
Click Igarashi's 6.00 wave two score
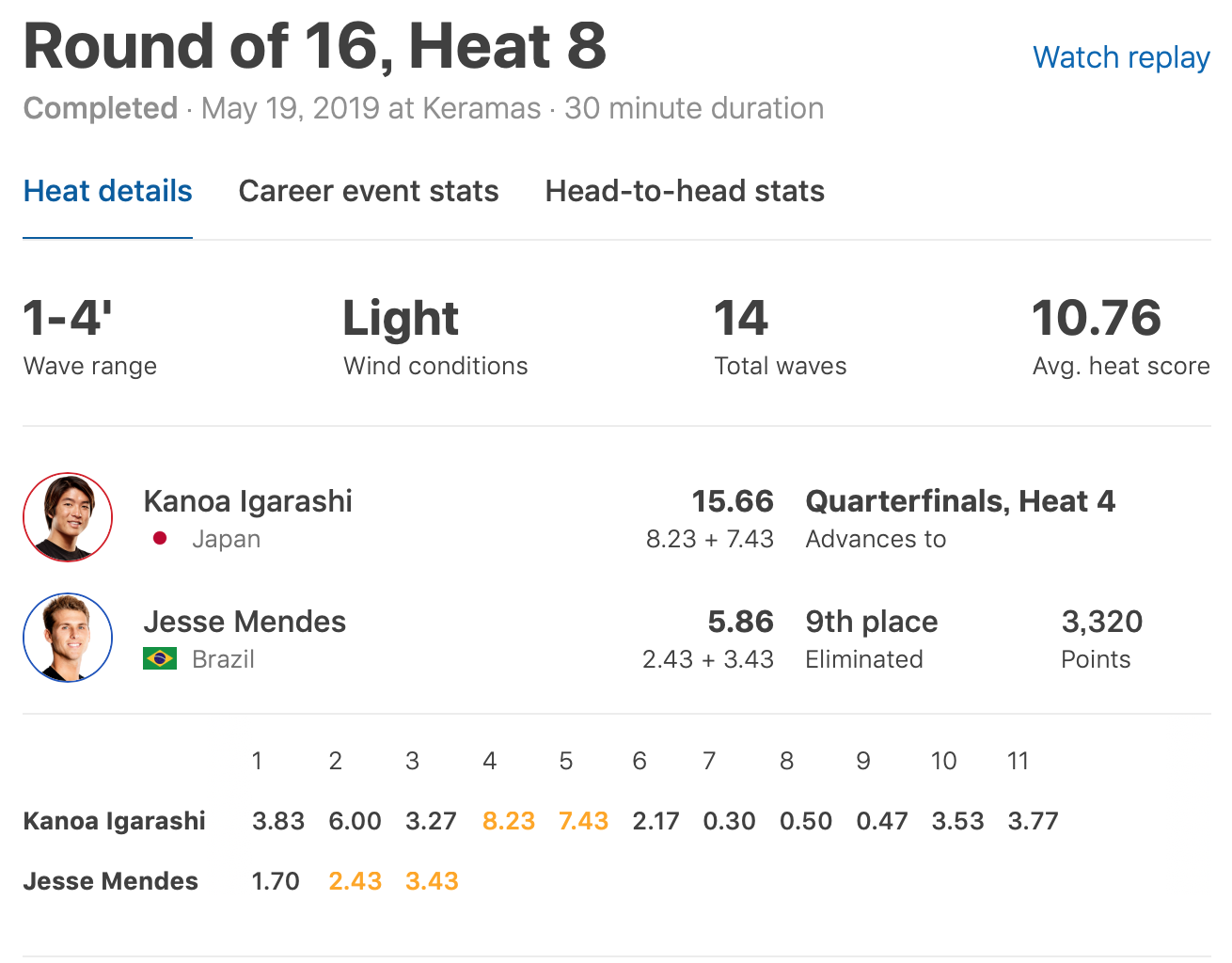(355, 821)
